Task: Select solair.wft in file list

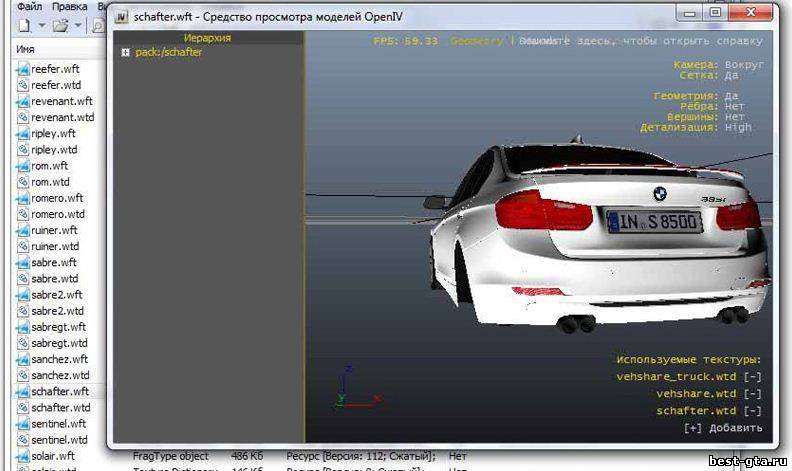Action: tap(53, 456)
